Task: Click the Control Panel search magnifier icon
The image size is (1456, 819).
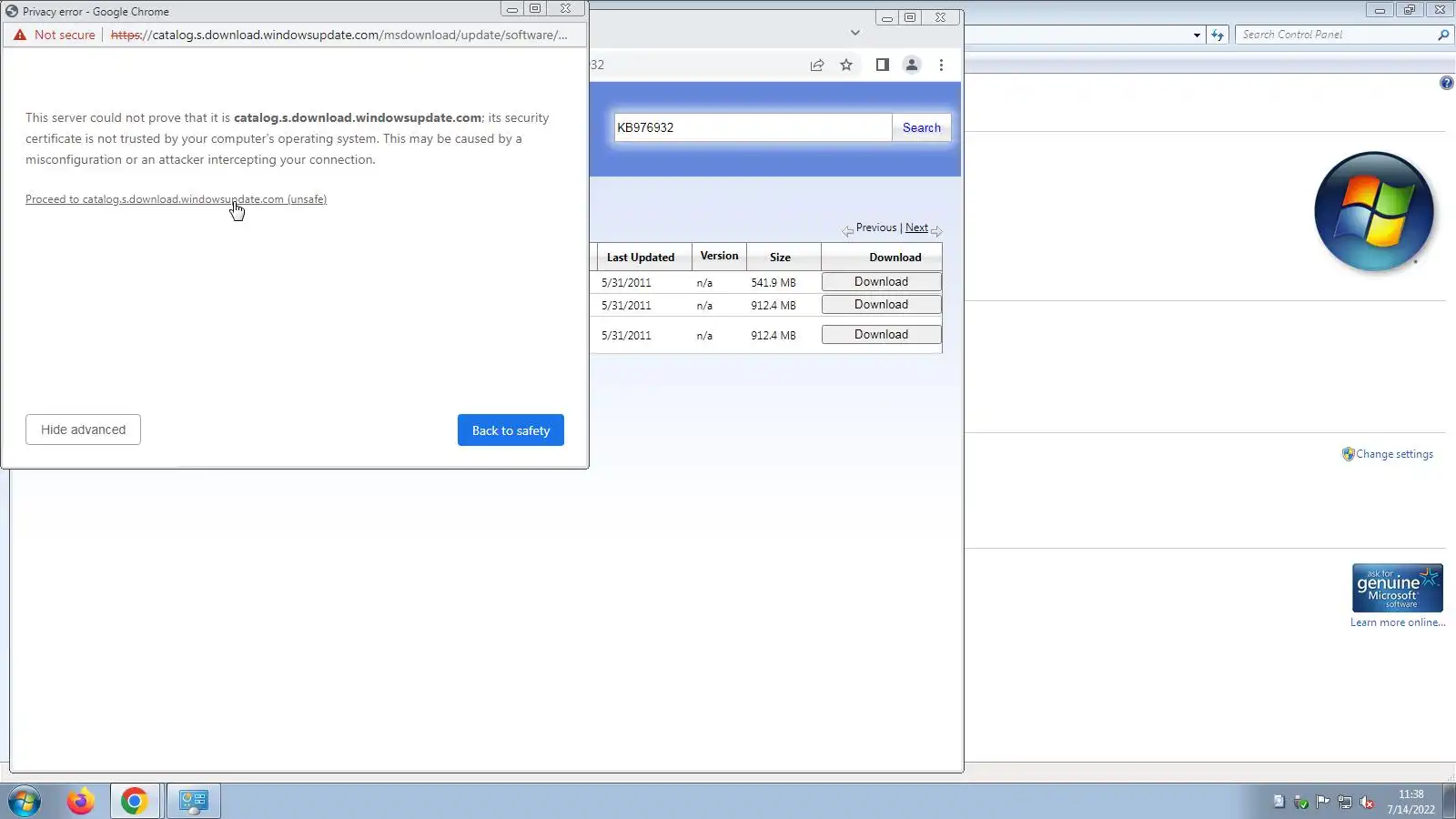Action: [1443, 35]
